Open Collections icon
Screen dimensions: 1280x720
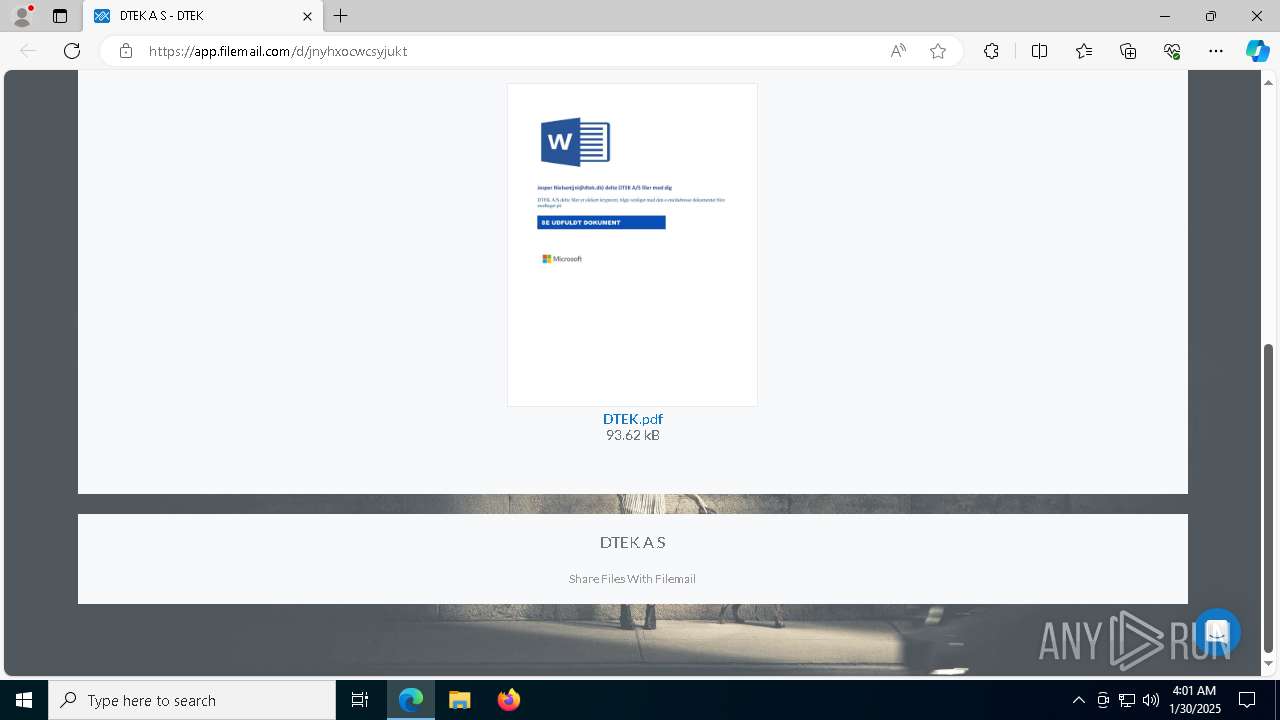(1128, 51)
